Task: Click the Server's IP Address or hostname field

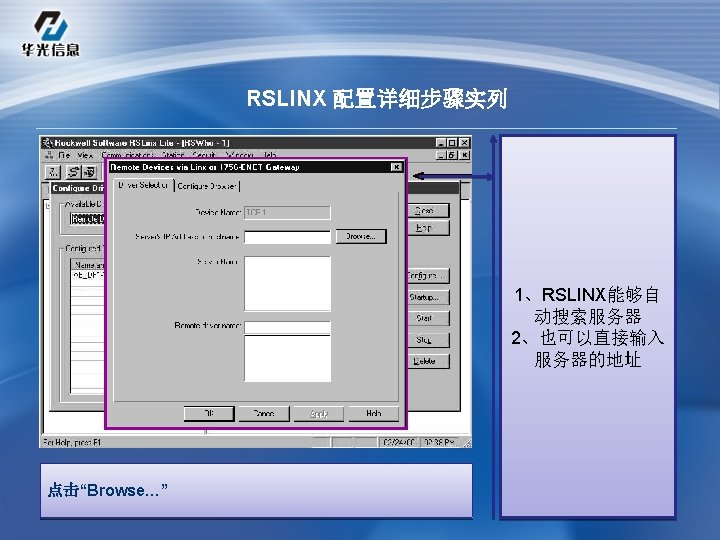Action: point(287,237)
